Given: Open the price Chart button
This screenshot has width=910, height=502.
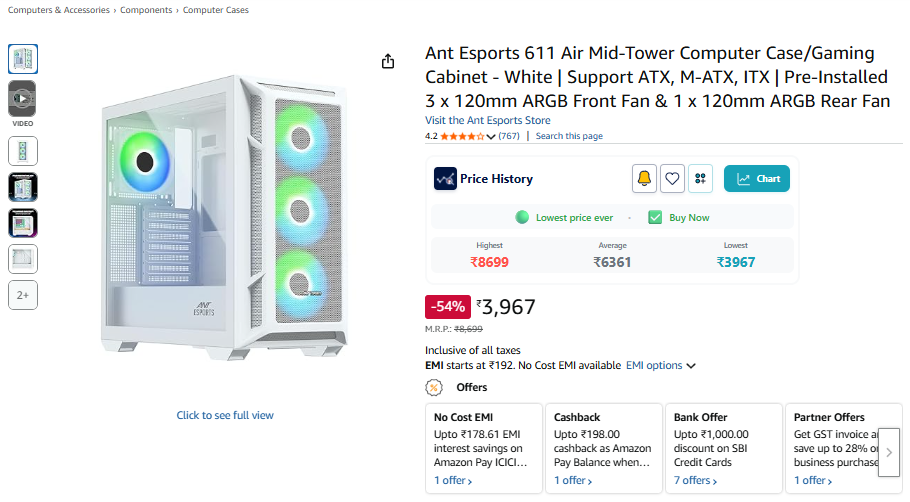Looking at the screenshot, I should (757, 179).
